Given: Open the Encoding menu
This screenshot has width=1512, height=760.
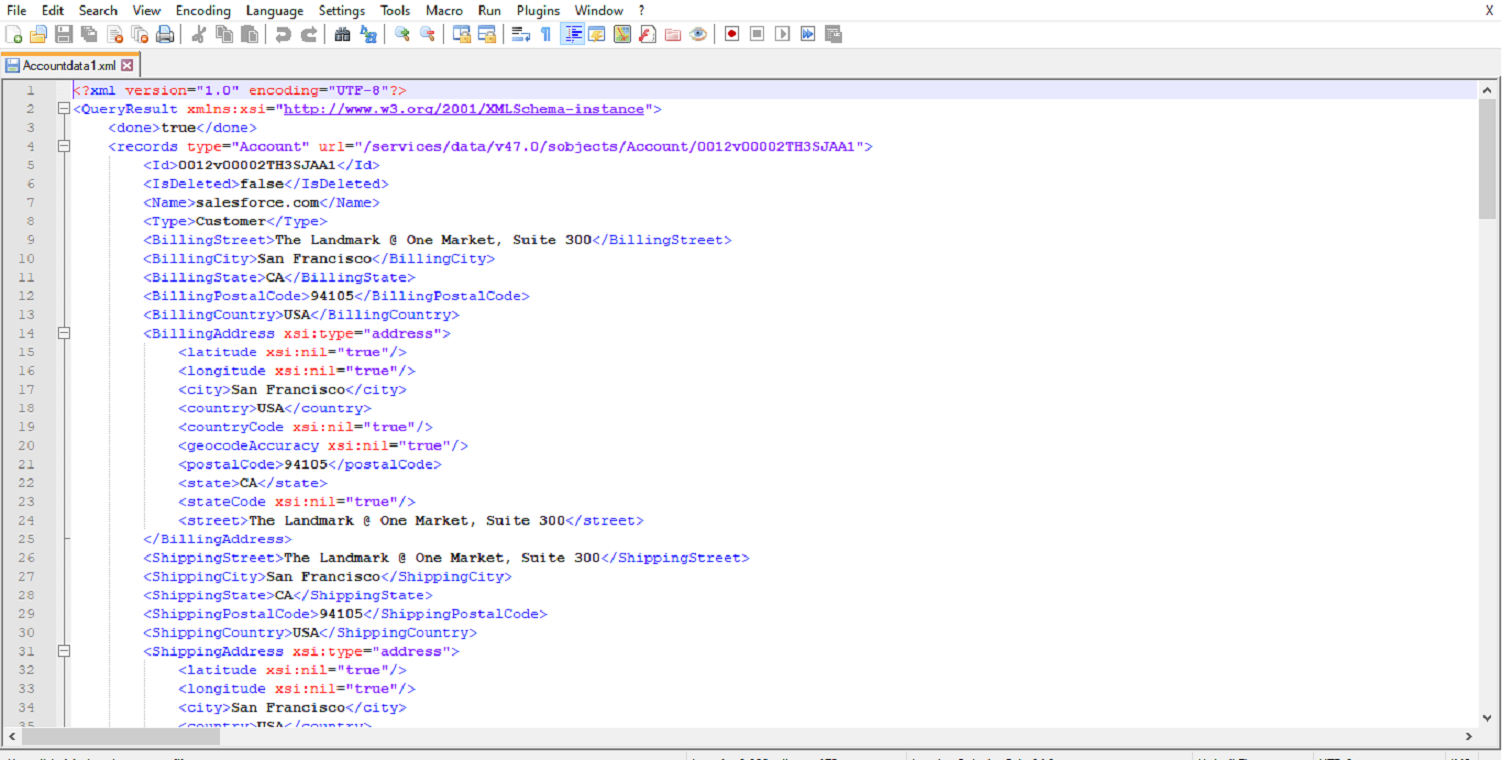Looking at the screenshot, I should [x=203, y=10].
